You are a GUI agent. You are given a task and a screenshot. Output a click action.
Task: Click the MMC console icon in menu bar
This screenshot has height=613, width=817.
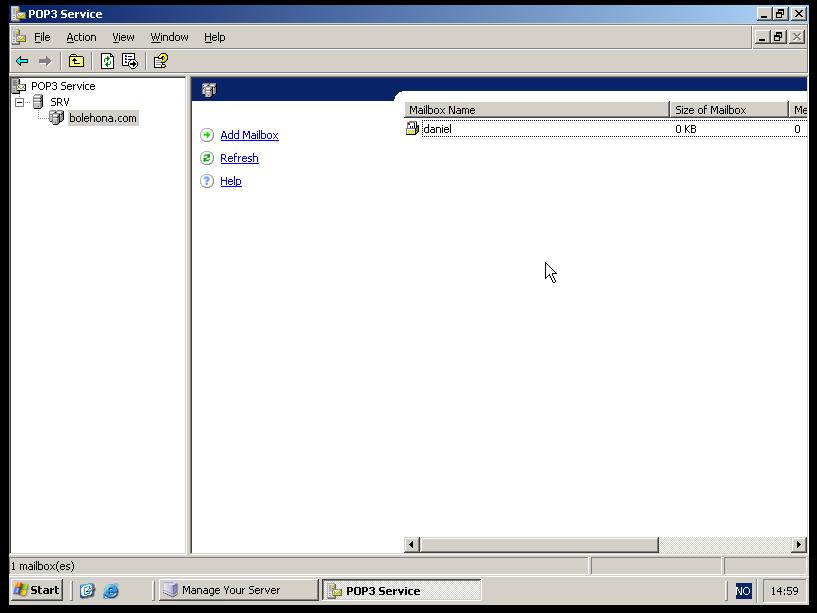pos(19,37)
